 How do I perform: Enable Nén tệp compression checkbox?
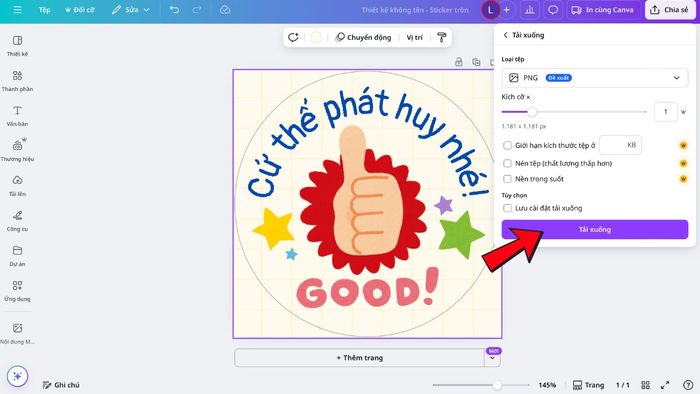507,163
